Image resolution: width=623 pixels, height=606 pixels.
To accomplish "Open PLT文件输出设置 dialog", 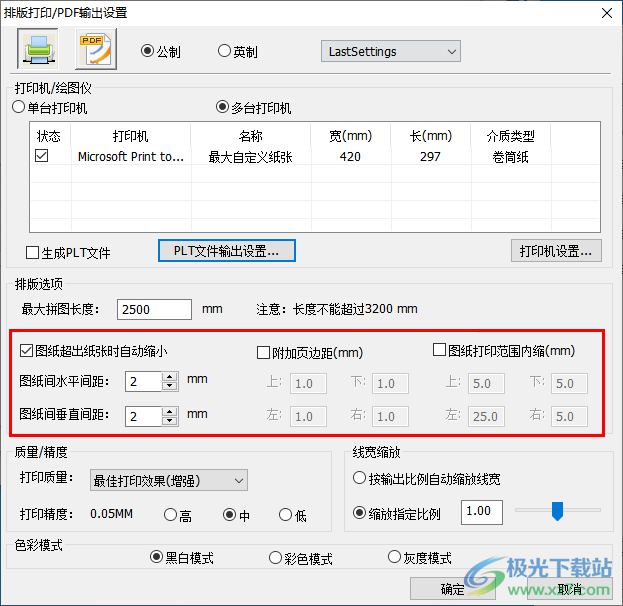I will click(x=226, y=251).
